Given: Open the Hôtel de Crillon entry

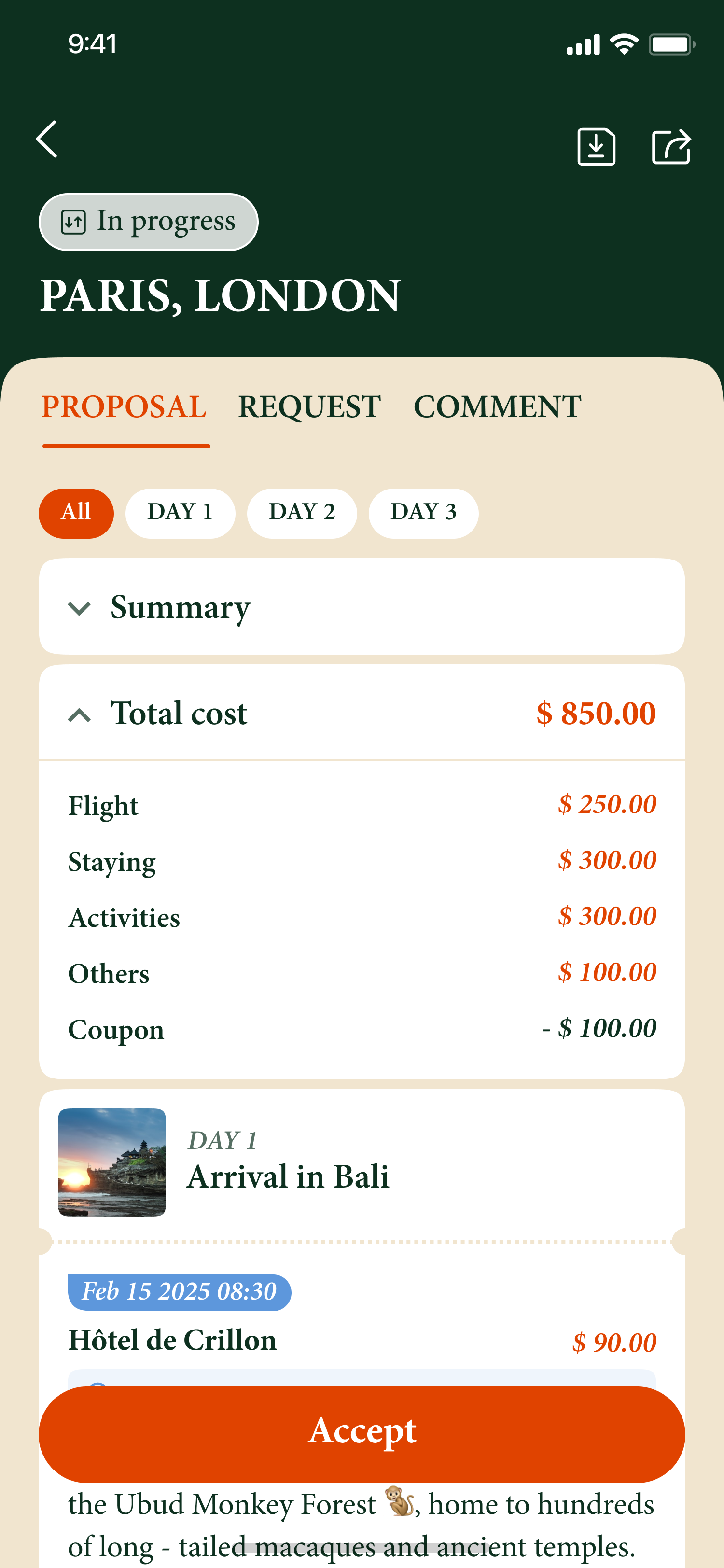Looking at the screenshot, I should [x=173, y=1340].
